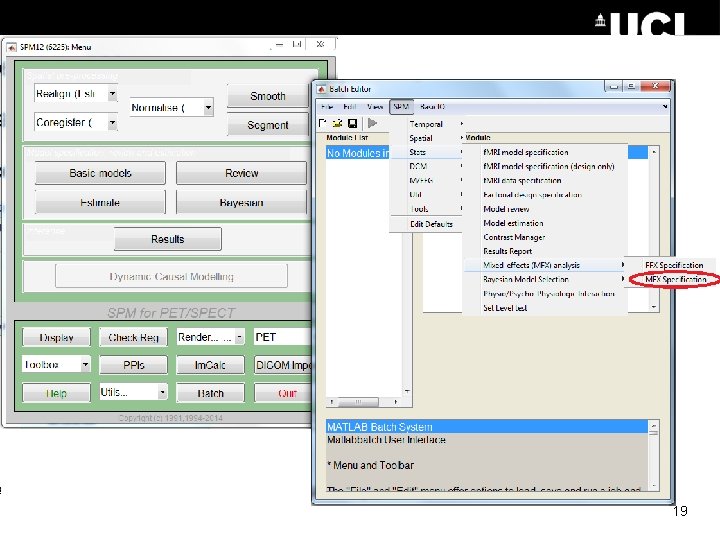Click the Save Batch floppy disk icon
720x540 pixels.
tap(353, 123)
